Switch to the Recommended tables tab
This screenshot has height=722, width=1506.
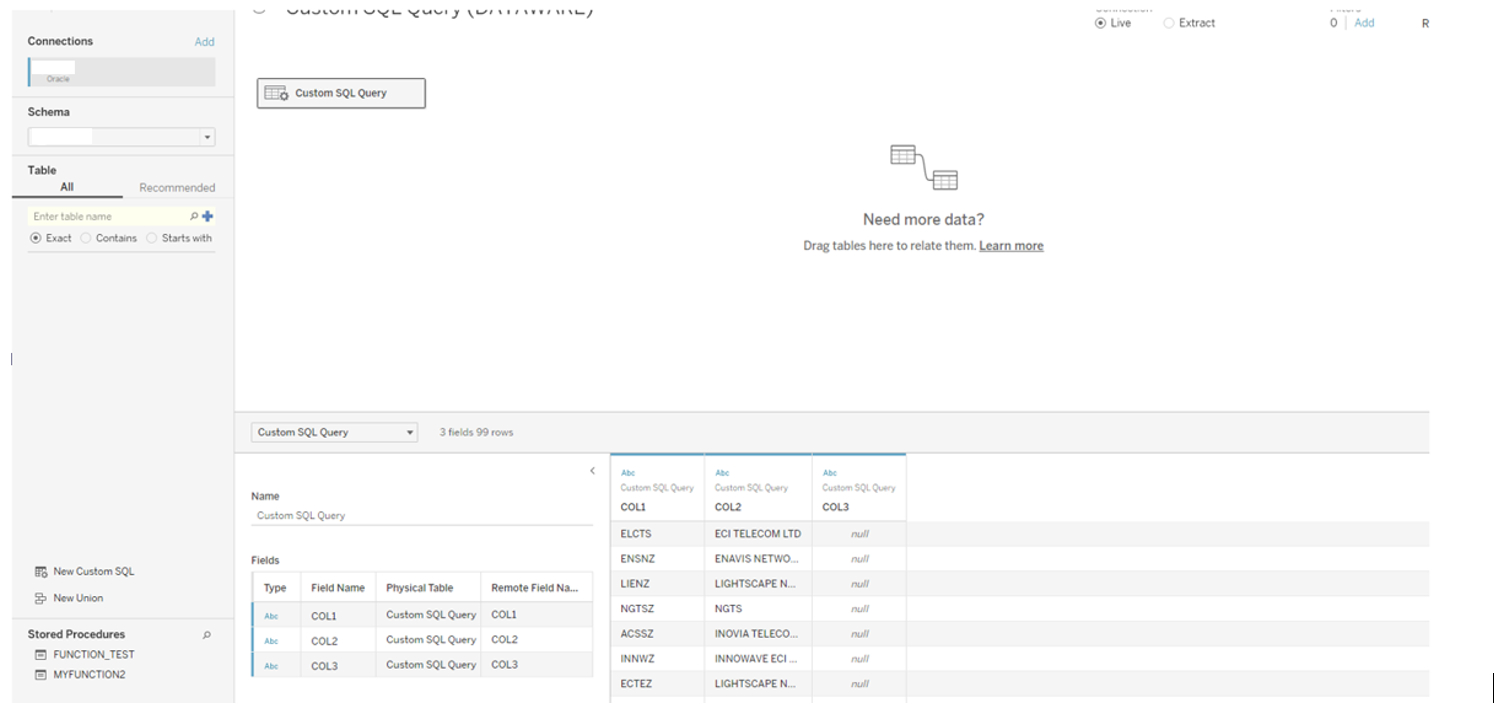[177, 188]
